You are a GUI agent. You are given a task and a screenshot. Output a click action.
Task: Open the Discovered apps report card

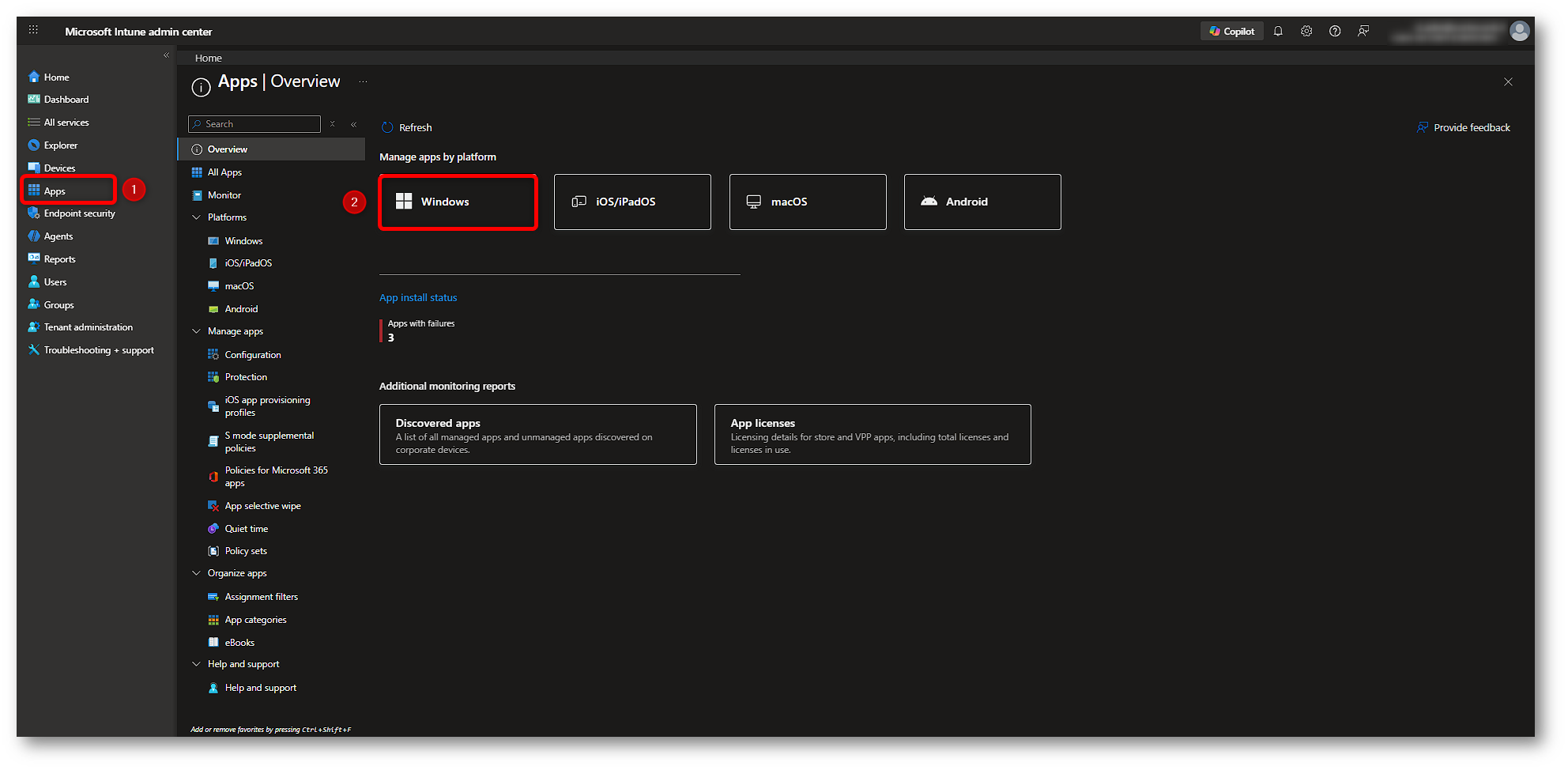pyautogui.click(x=537, y=435)
